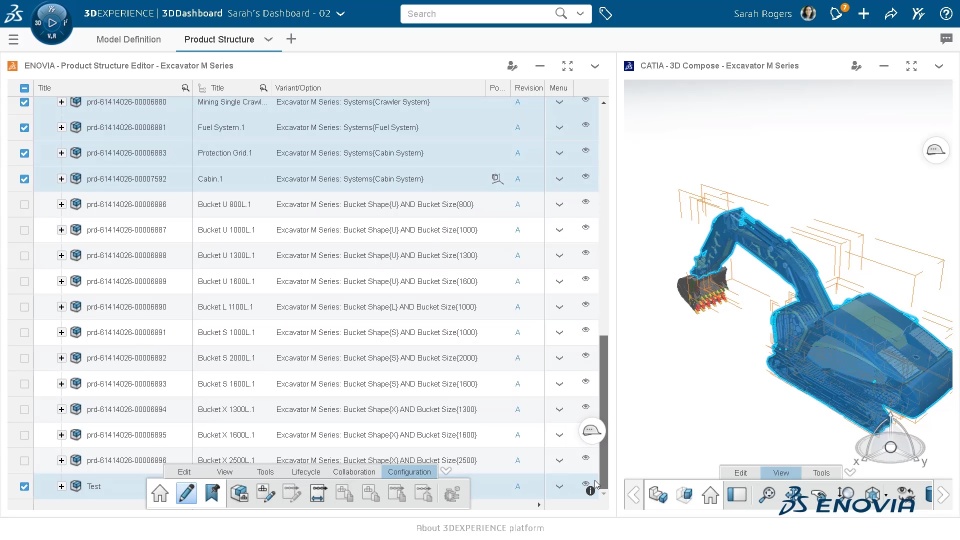Open Sarah Rogers profile avatar
The image size is (960, 540).
pos(808,13)
